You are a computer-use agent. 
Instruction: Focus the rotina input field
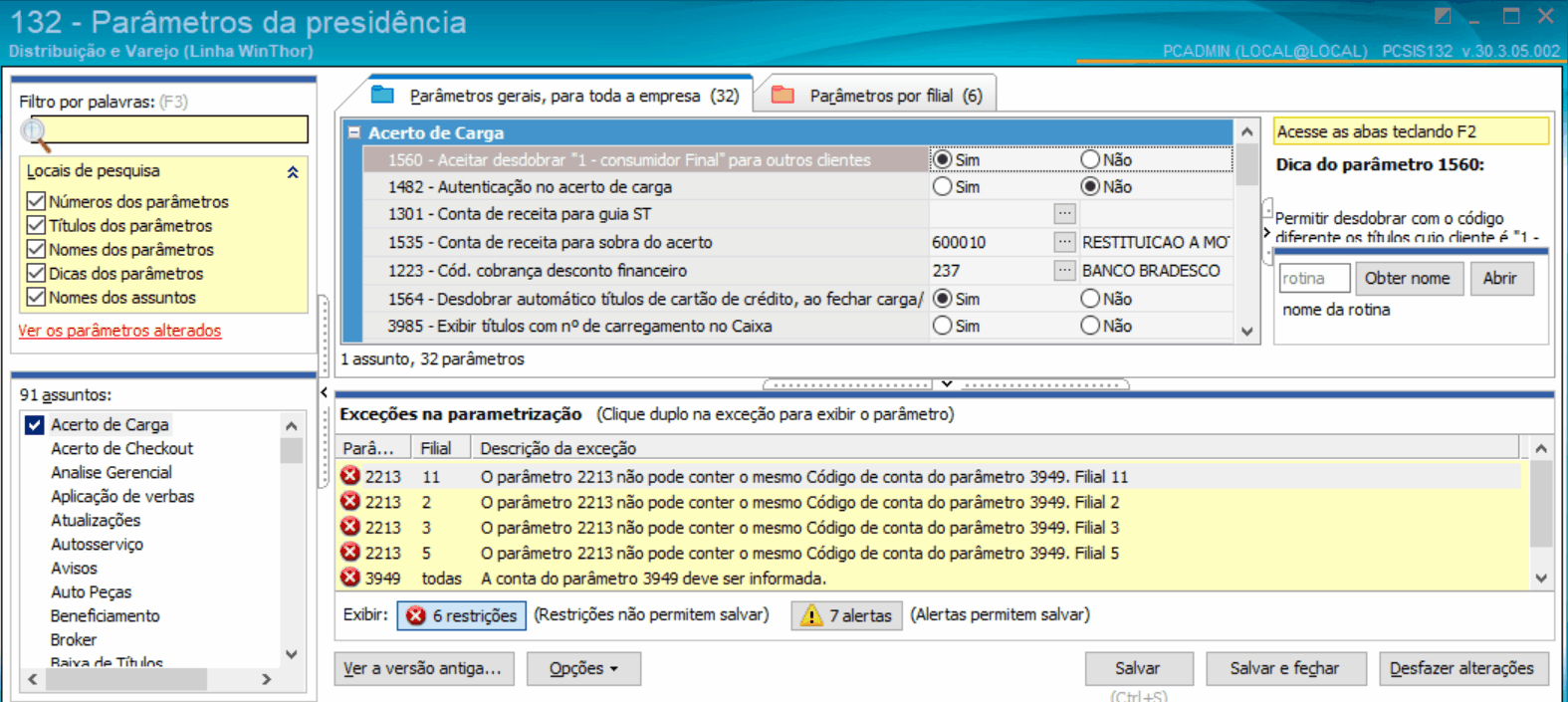pos(1314,278)
